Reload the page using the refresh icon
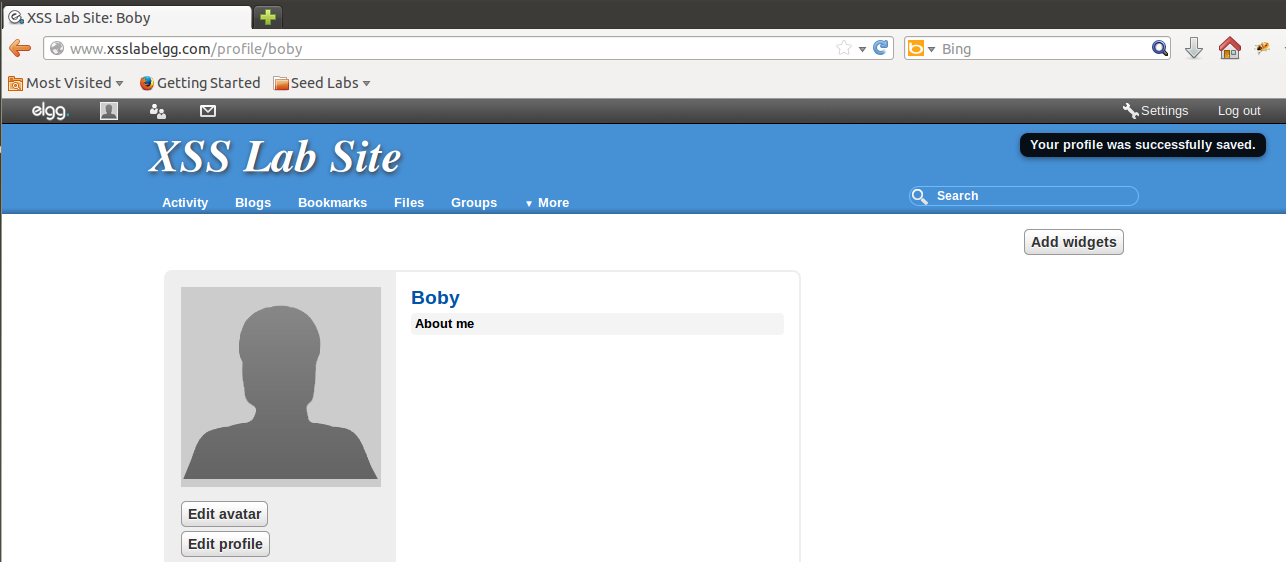This screenshot has width=1286, height=562. pyautogui.click(x=881, y=48)
